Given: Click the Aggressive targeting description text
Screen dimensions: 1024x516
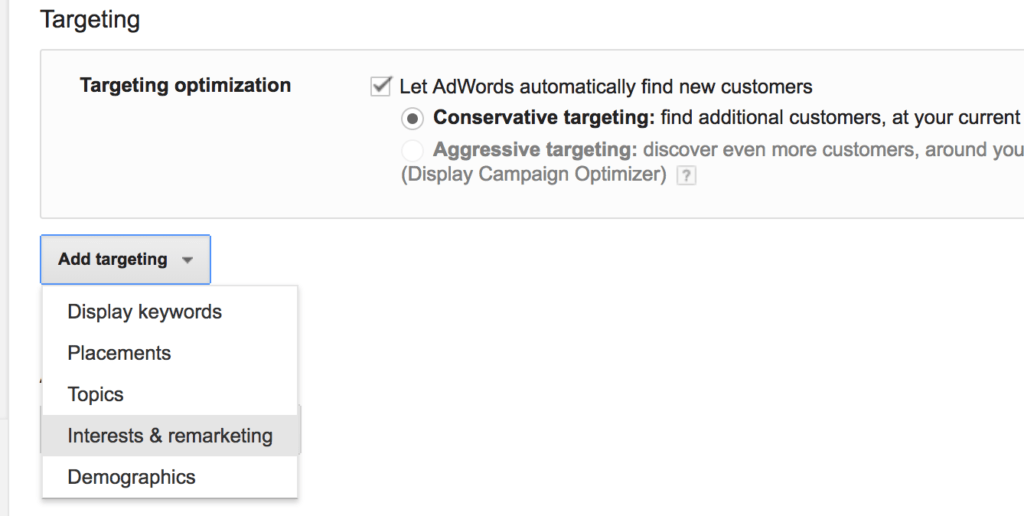Looking at the screenshot, I should click(x=728, y=150).
